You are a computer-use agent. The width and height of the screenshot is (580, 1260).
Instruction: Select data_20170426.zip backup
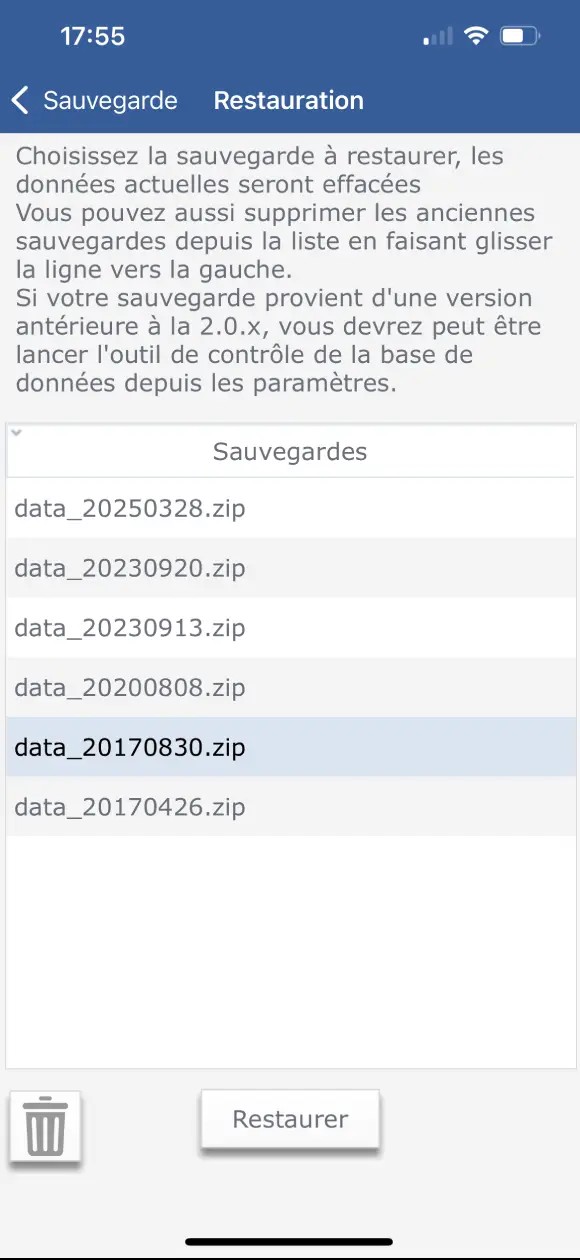click(290, 807)
